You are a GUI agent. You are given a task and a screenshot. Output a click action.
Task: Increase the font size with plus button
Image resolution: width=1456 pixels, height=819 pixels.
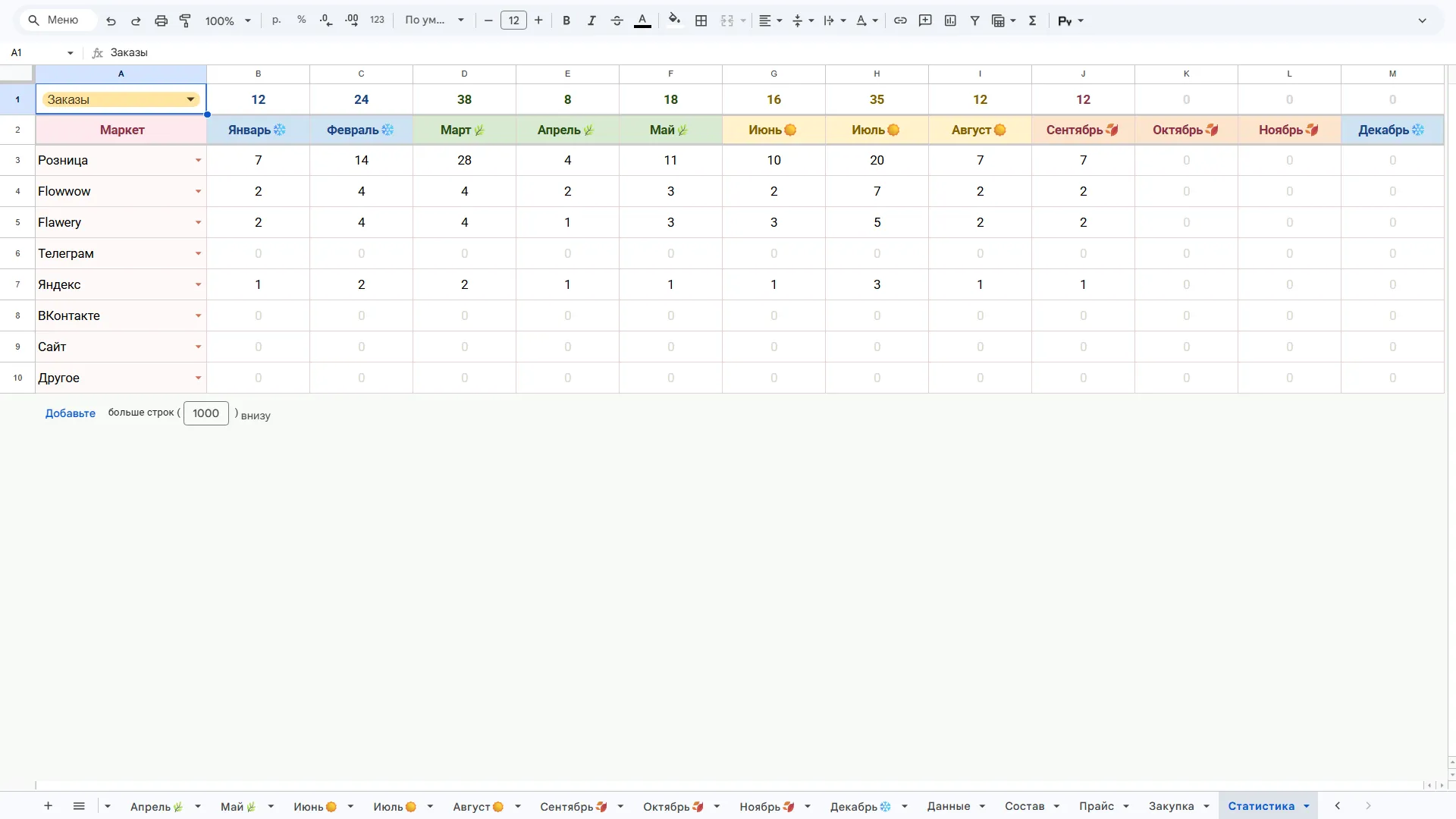tap(538, 20)
